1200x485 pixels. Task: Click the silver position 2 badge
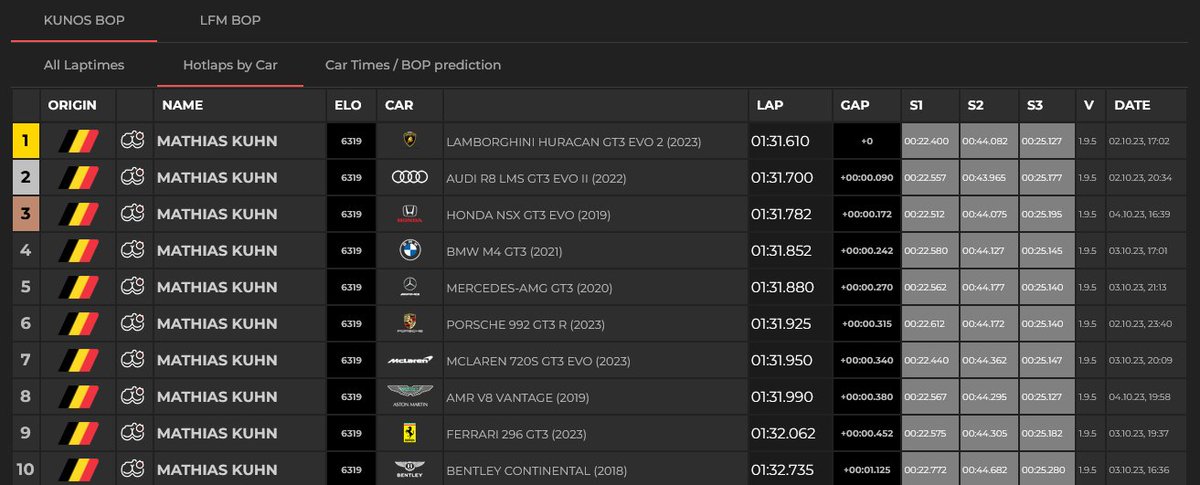pyautogui.click(x=25, y=177)
